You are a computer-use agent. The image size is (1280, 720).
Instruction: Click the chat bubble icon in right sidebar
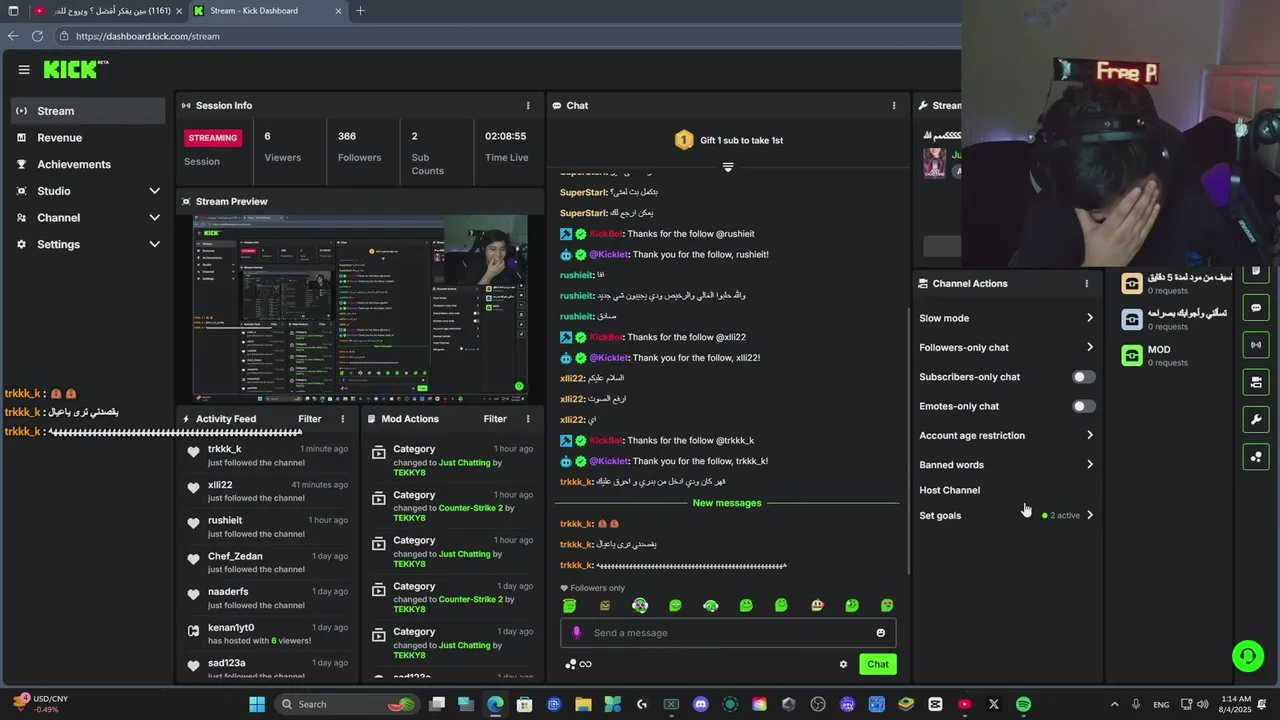click(1256, 308)
